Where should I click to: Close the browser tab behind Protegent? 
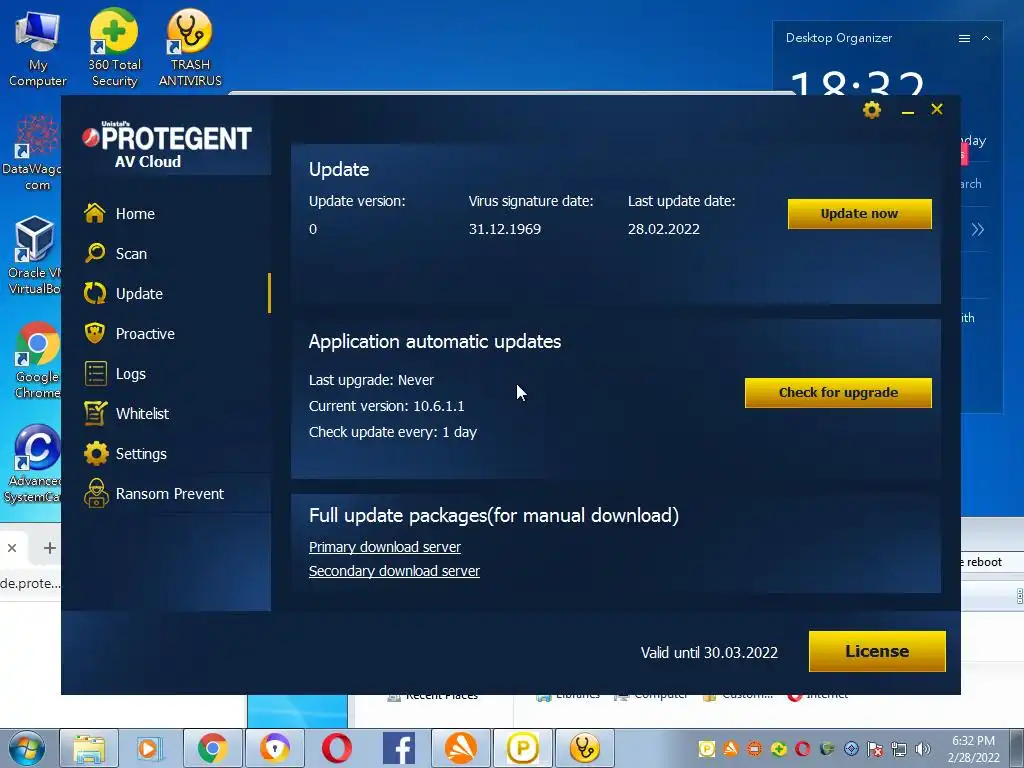click(x=12, y=548)
